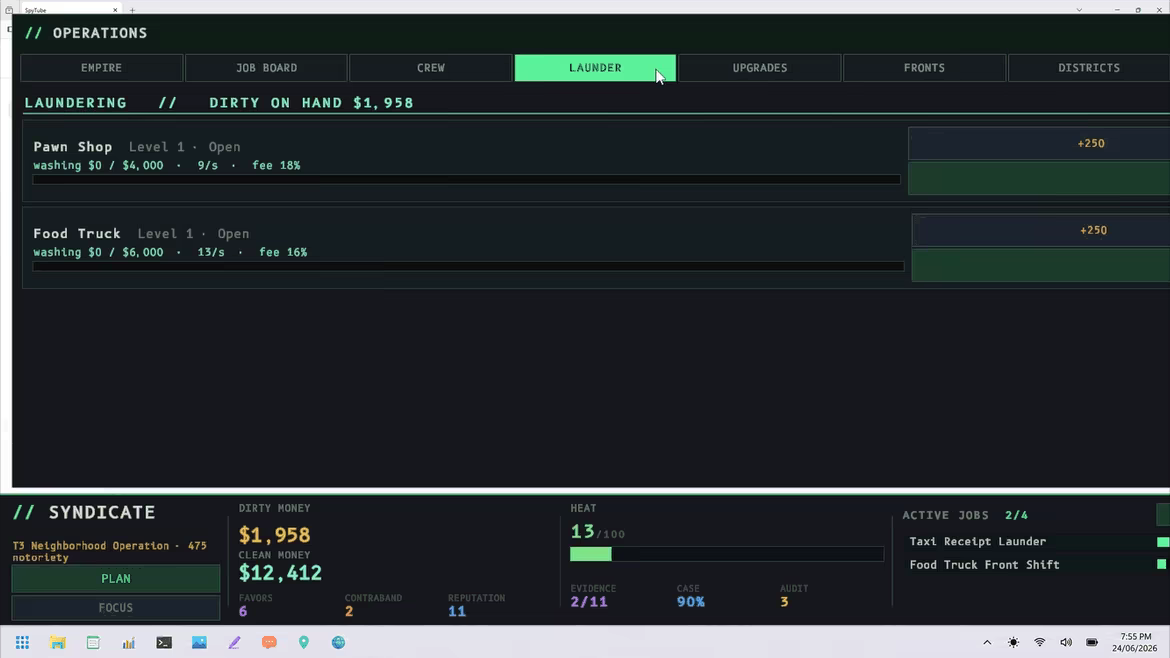
Task: Open the taskbar clock showing 7:55 PM
Action: tap(1135, 642)
